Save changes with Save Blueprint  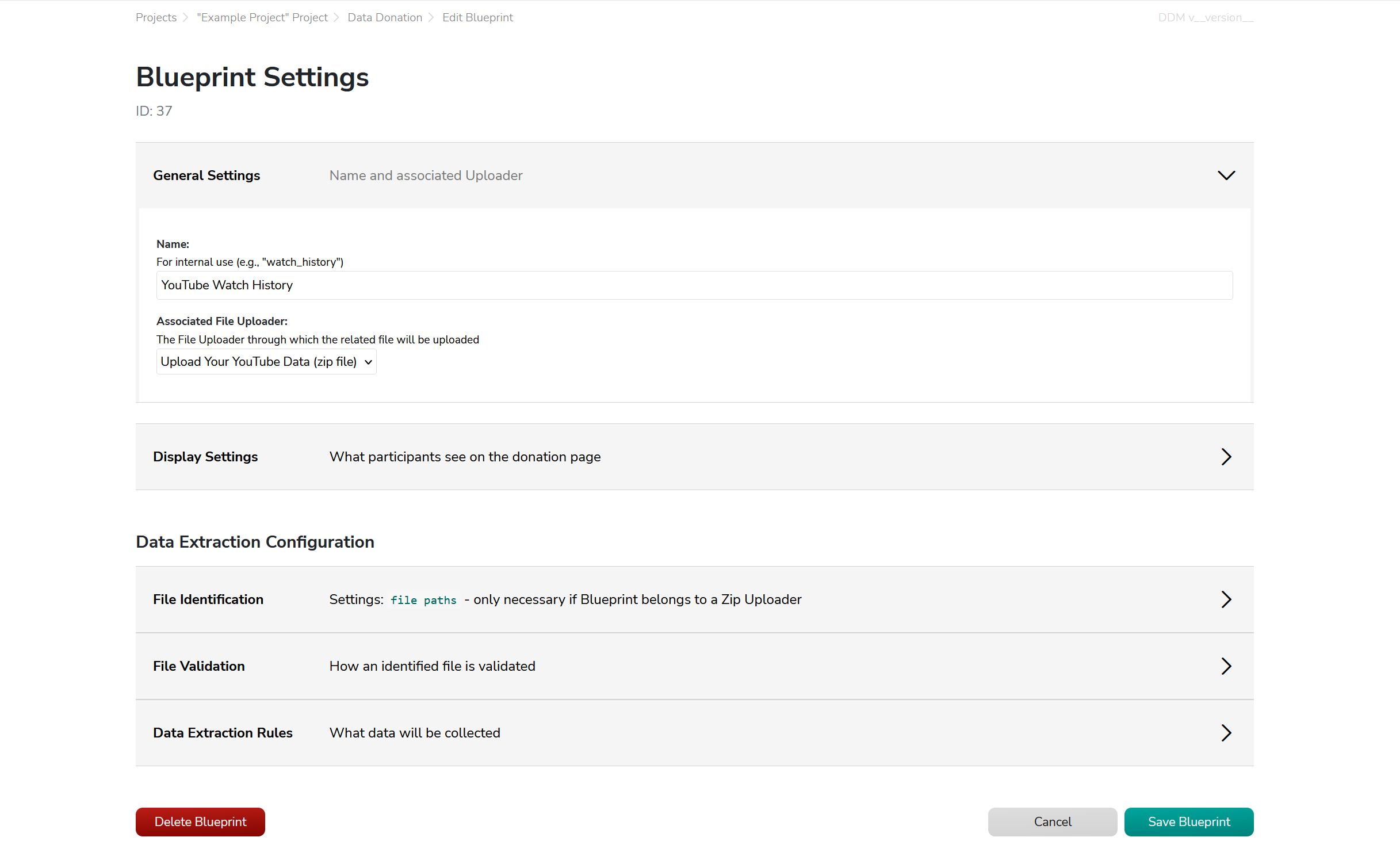pyautogui.click(x=1188, y=821)
